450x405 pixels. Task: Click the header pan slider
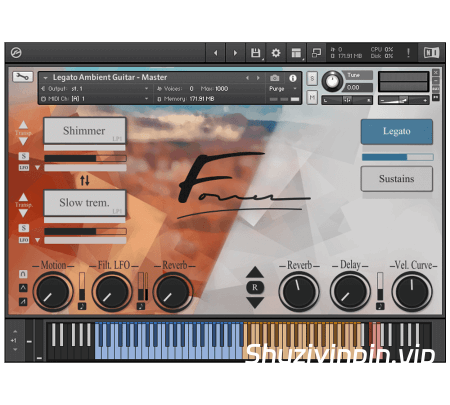(347, 100)
